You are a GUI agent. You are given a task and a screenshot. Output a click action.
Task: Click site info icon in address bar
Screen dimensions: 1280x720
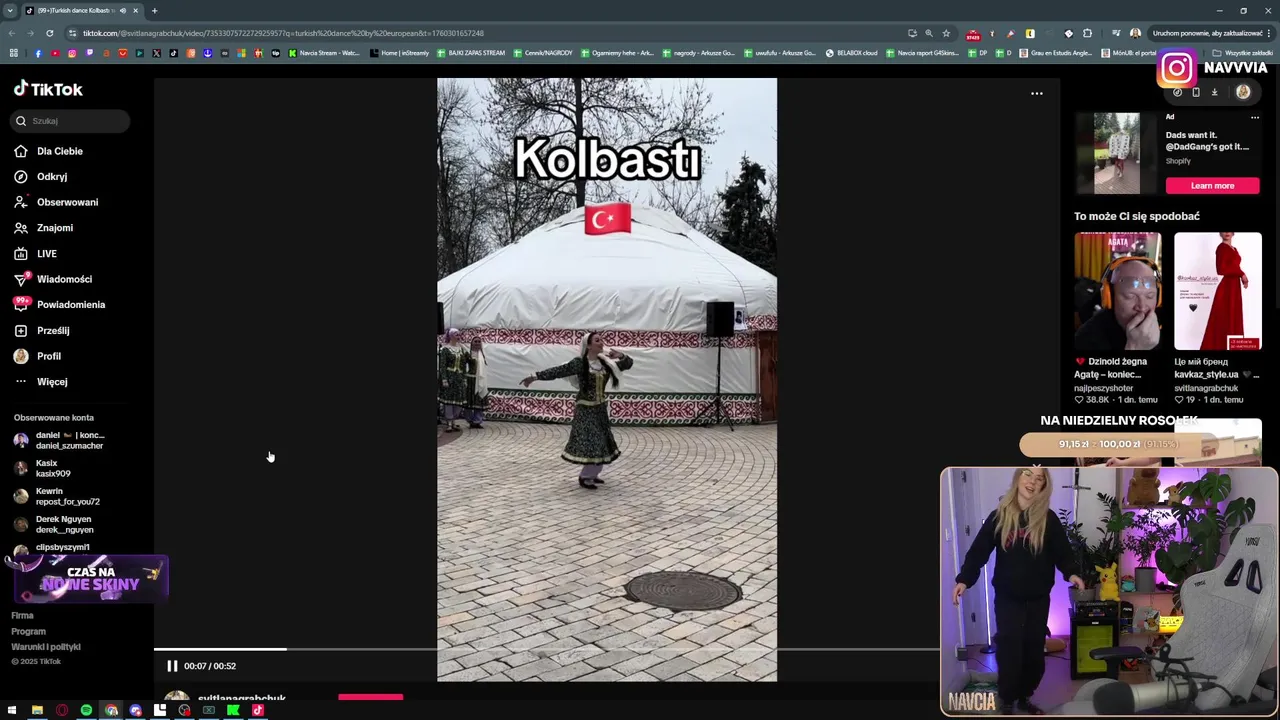(72, 33)
